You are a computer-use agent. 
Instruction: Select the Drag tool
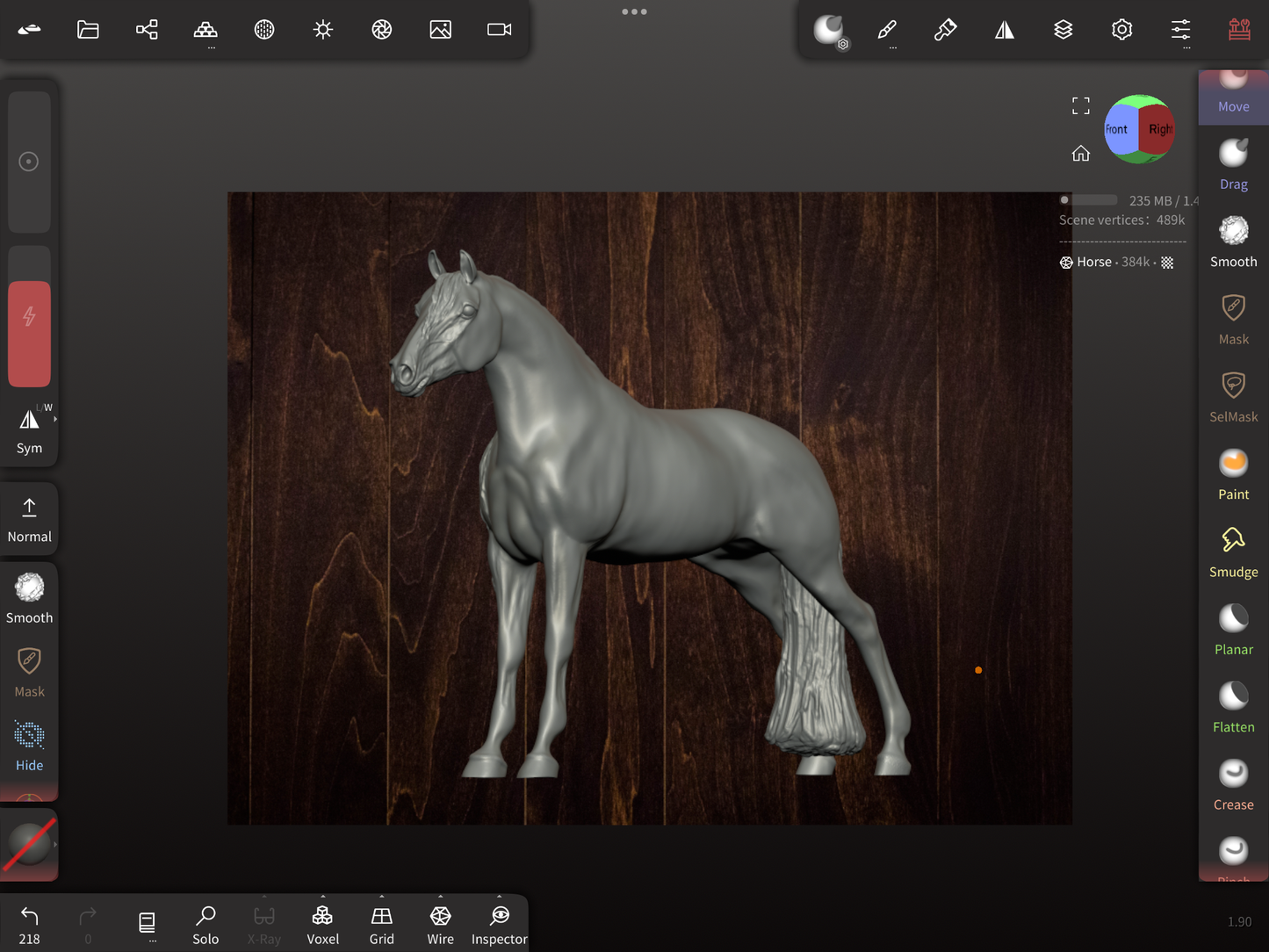click(1233, 164)
